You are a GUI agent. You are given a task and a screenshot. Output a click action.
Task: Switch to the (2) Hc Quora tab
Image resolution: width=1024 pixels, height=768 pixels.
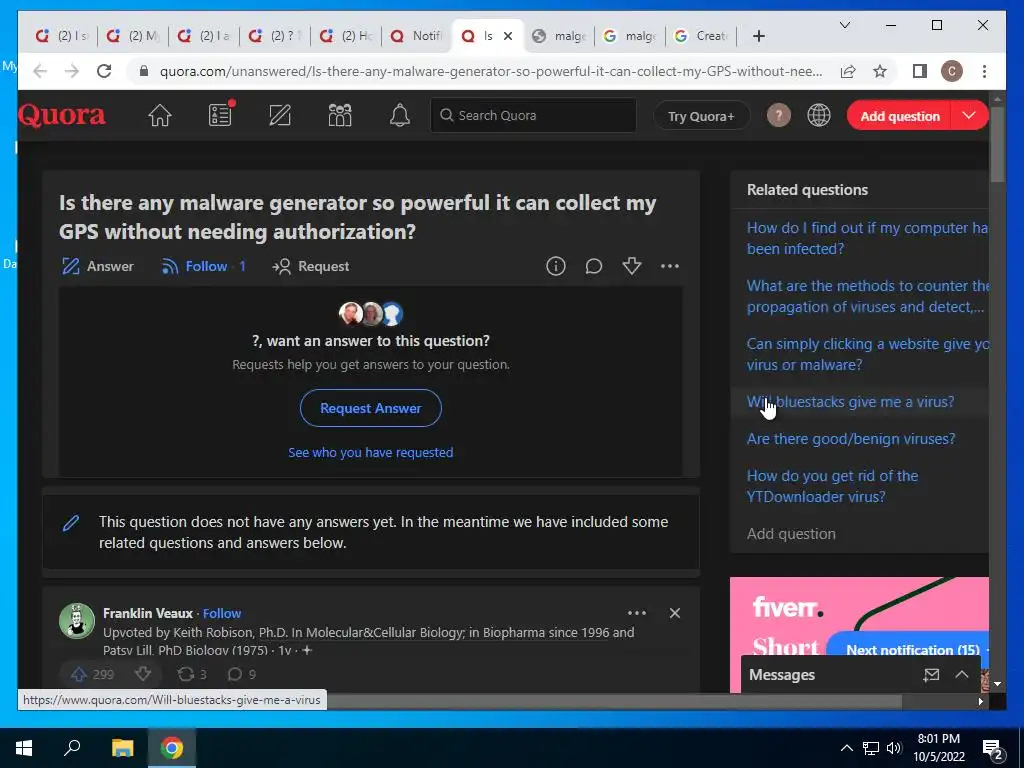coord(346,36)
